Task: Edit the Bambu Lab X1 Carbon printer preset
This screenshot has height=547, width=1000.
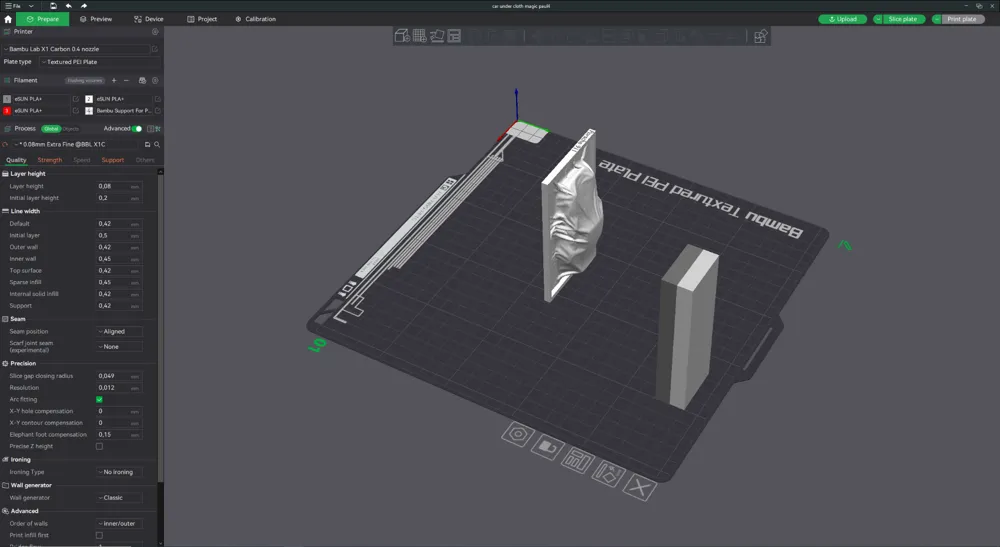Action: [154, 49]
